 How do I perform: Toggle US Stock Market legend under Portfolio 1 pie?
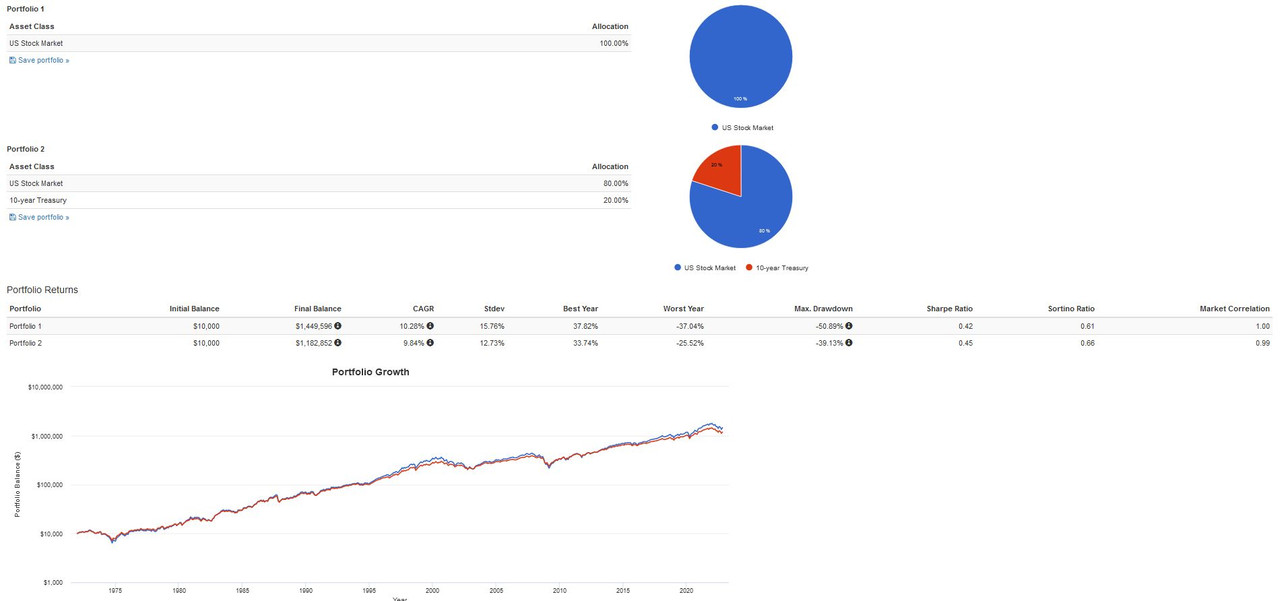coord(742,128)
